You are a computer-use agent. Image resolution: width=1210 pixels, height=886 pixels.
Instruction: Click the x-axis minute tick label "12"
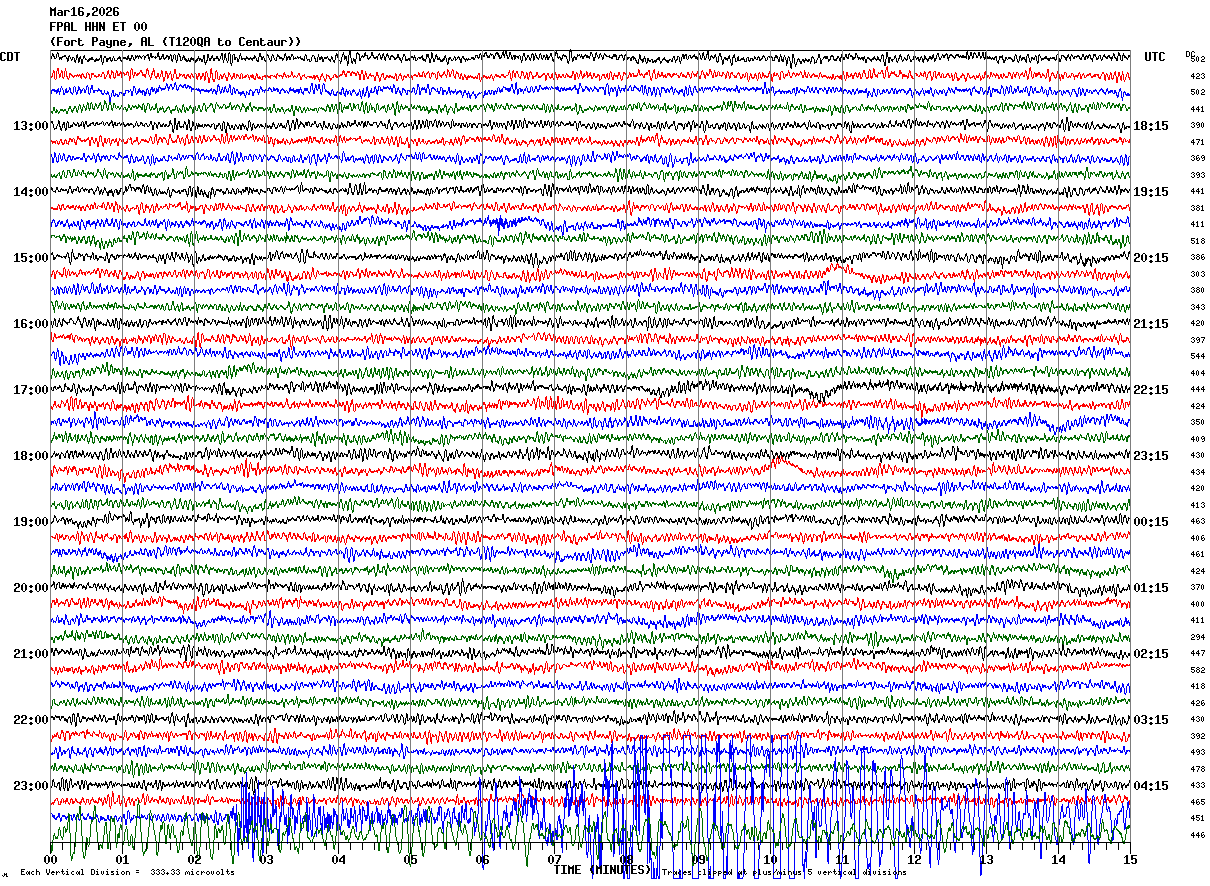pyautogui.click(x=915, y=860)
